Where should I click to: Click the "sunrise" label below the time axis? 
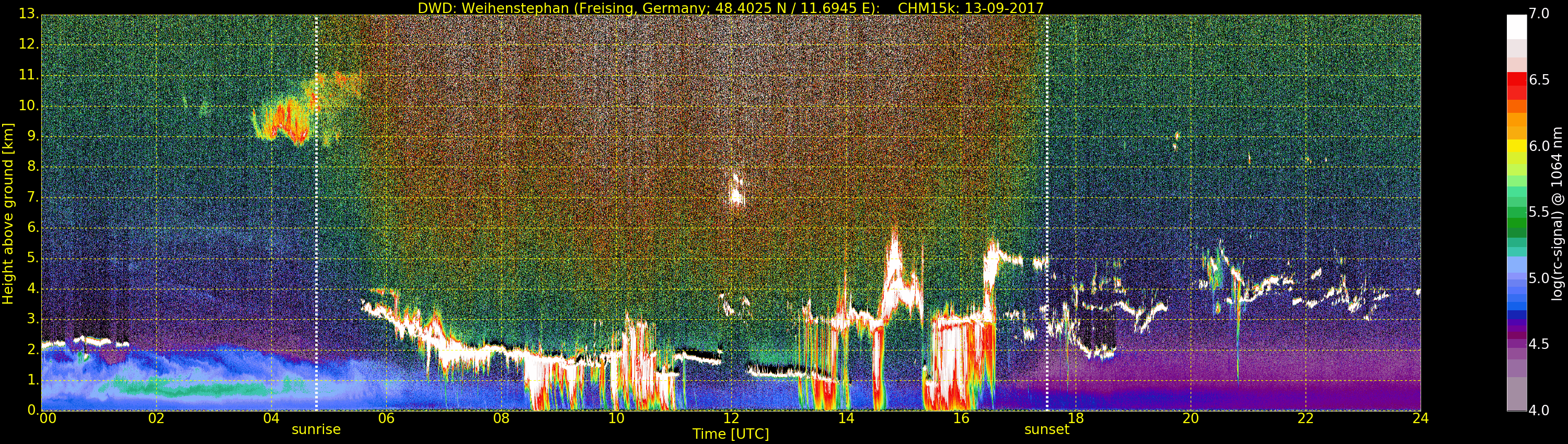click(317, 429)
